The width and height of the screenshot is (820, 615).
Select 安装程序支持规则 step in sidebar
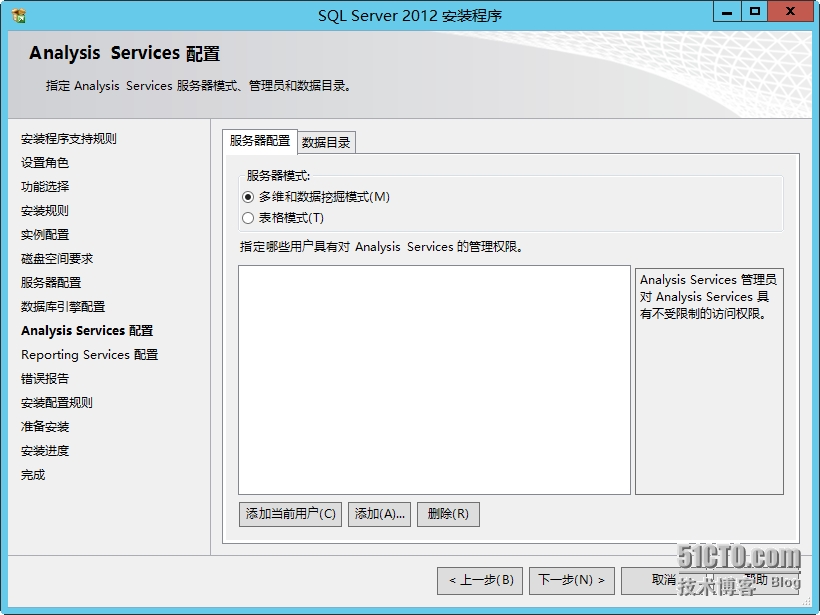69,139
